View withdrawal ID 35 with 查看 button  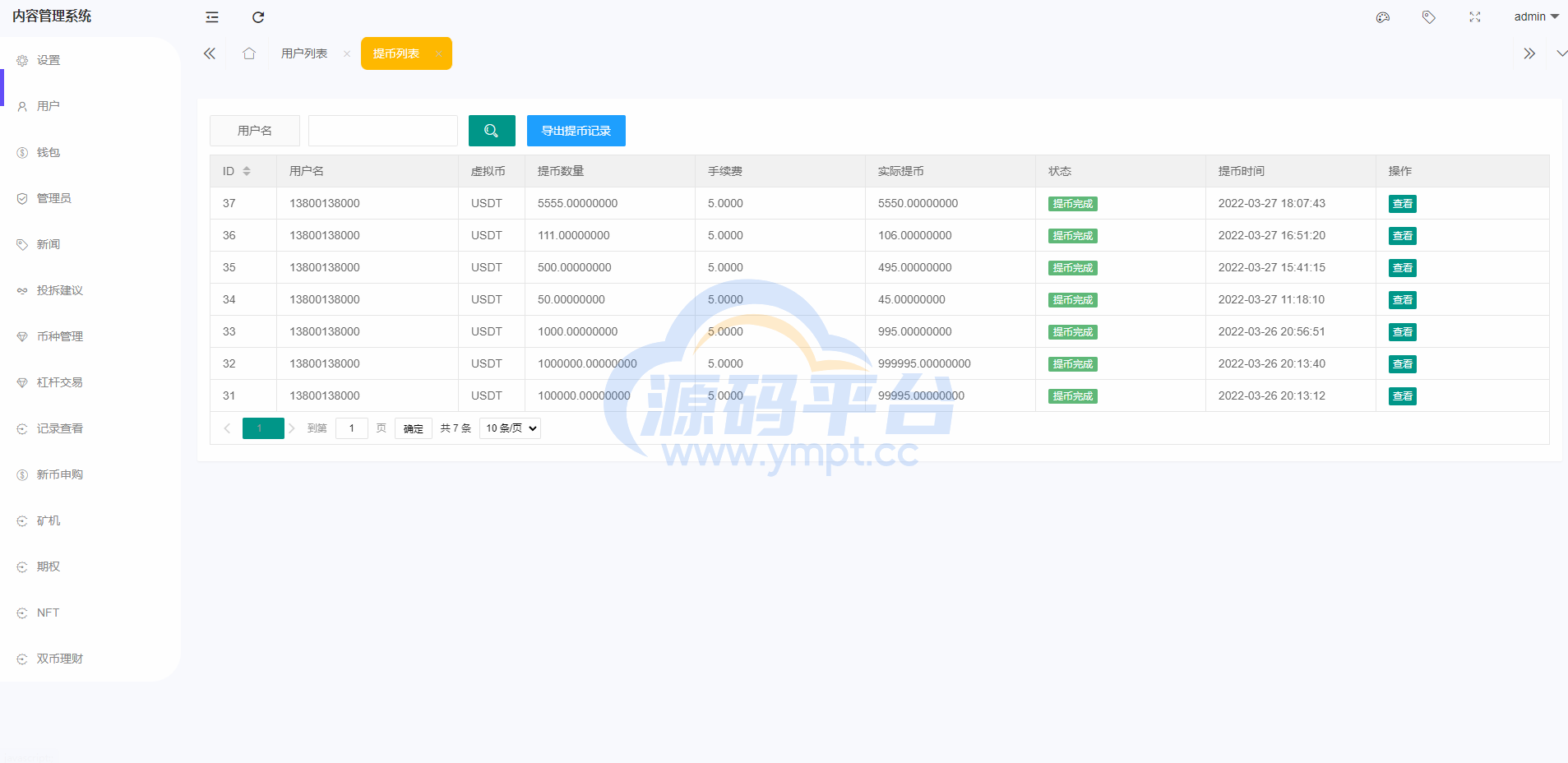pyautogui.click(x=1403, y=268)
